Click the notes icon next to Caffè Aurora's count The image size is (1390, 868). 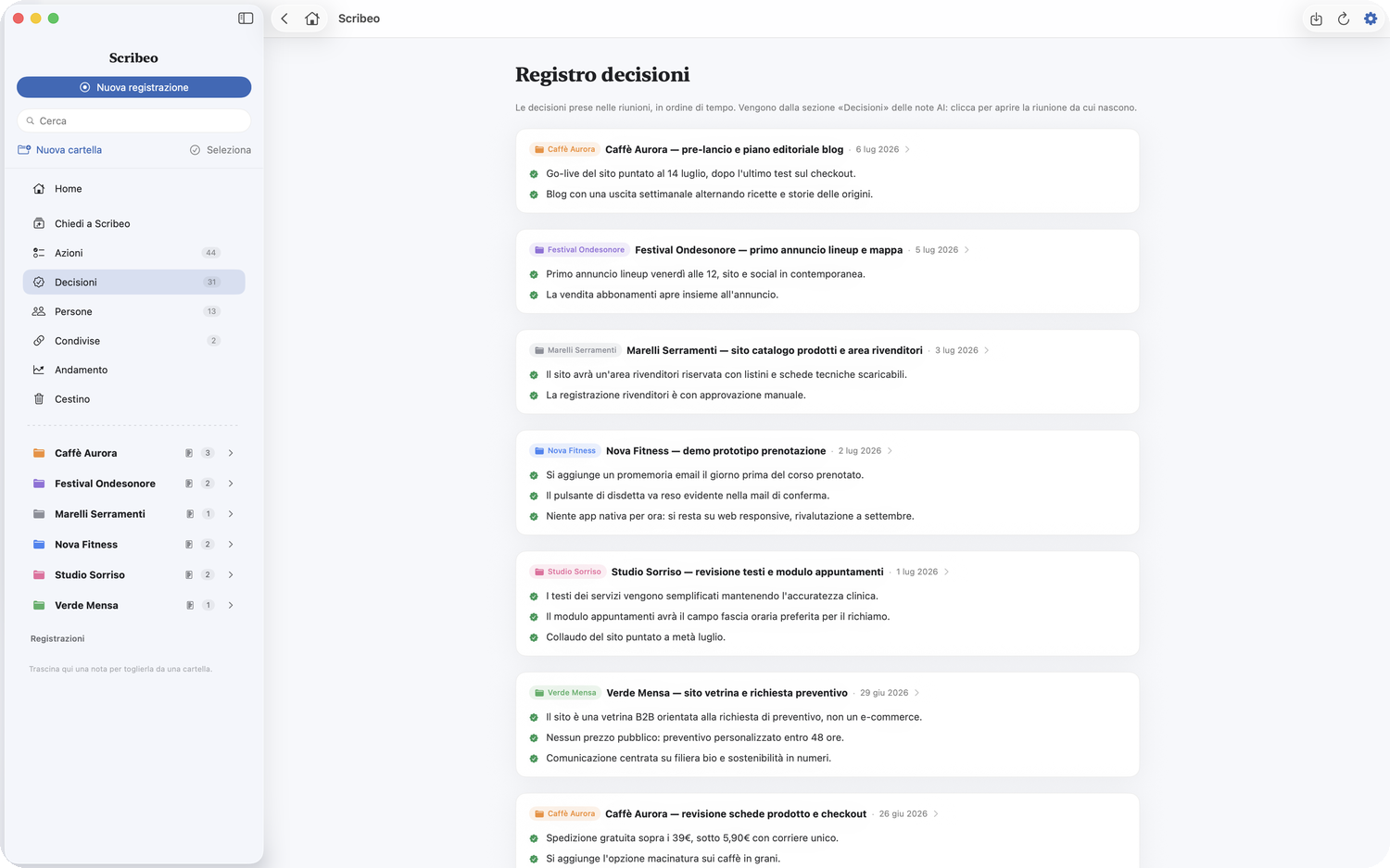click(189, 453)
